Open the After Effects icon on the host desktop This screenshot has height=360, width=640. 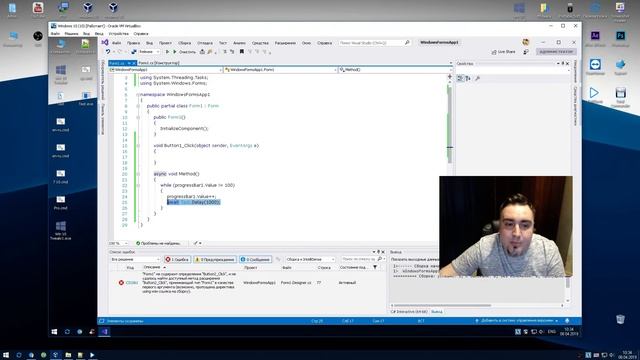tap(595, 36)
